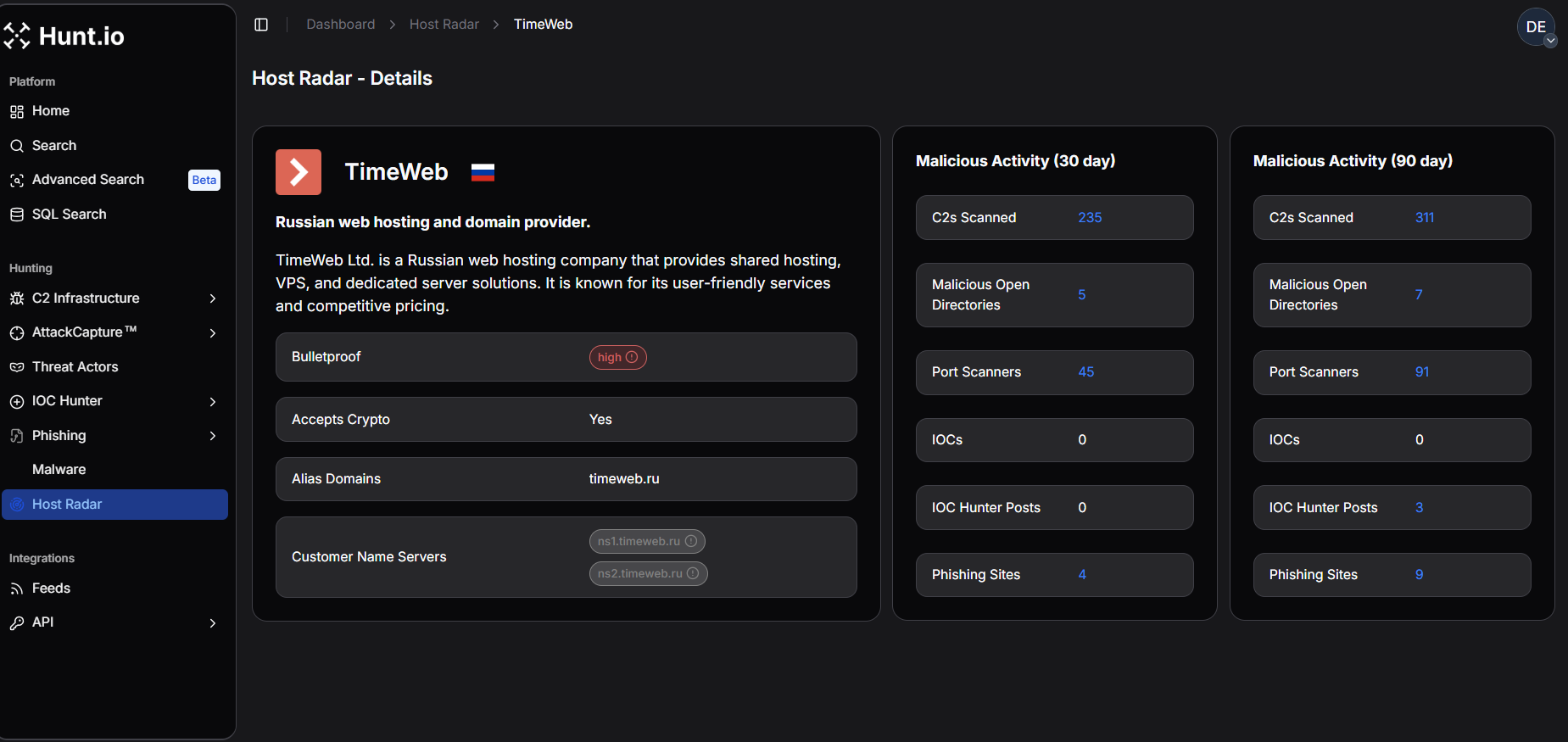
Task: Click the Russian flag icon
Action: [483, 172]
